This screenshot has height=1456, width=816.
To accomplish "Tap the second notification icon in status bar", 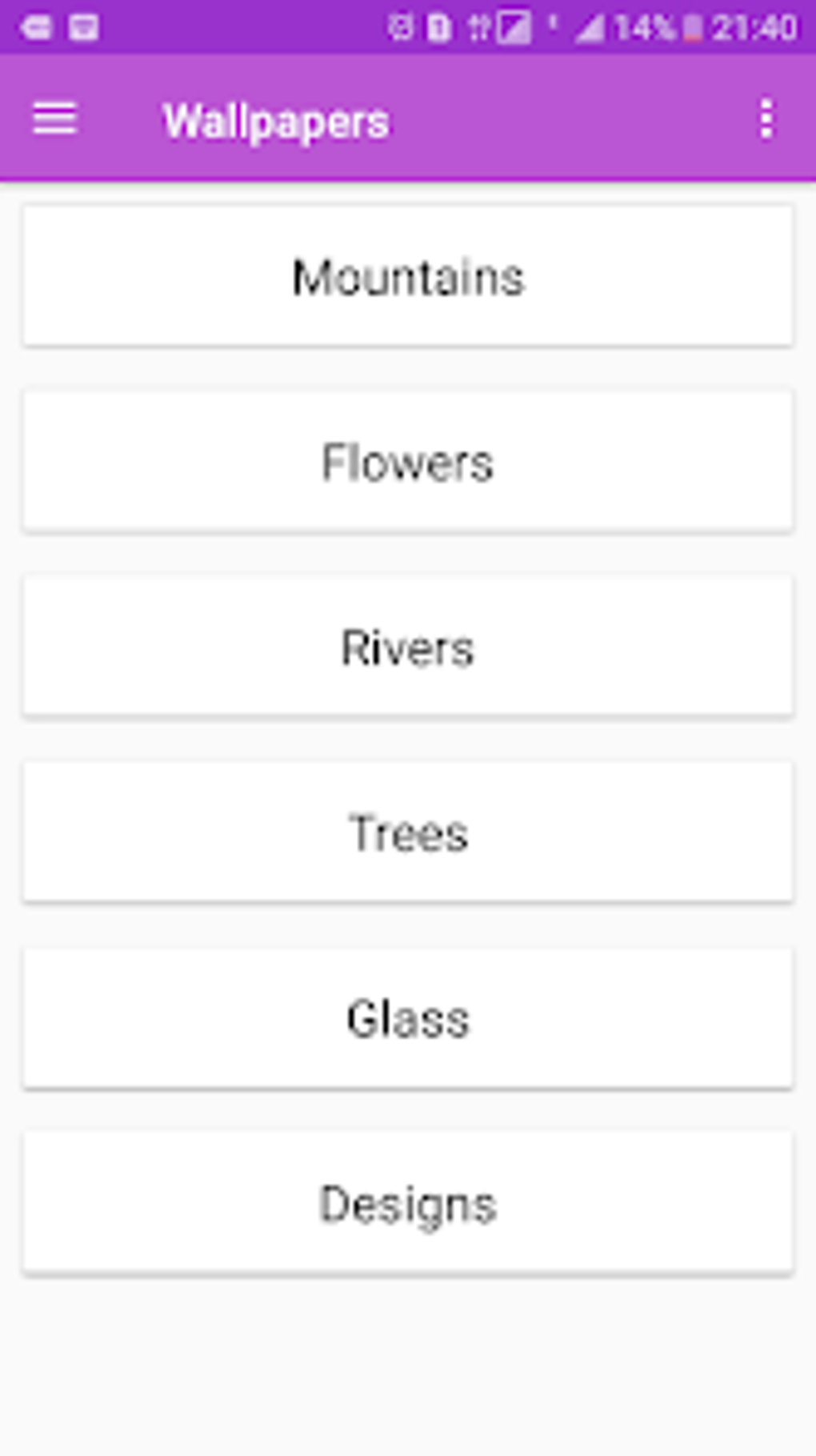I will click(x=83, y=28).
